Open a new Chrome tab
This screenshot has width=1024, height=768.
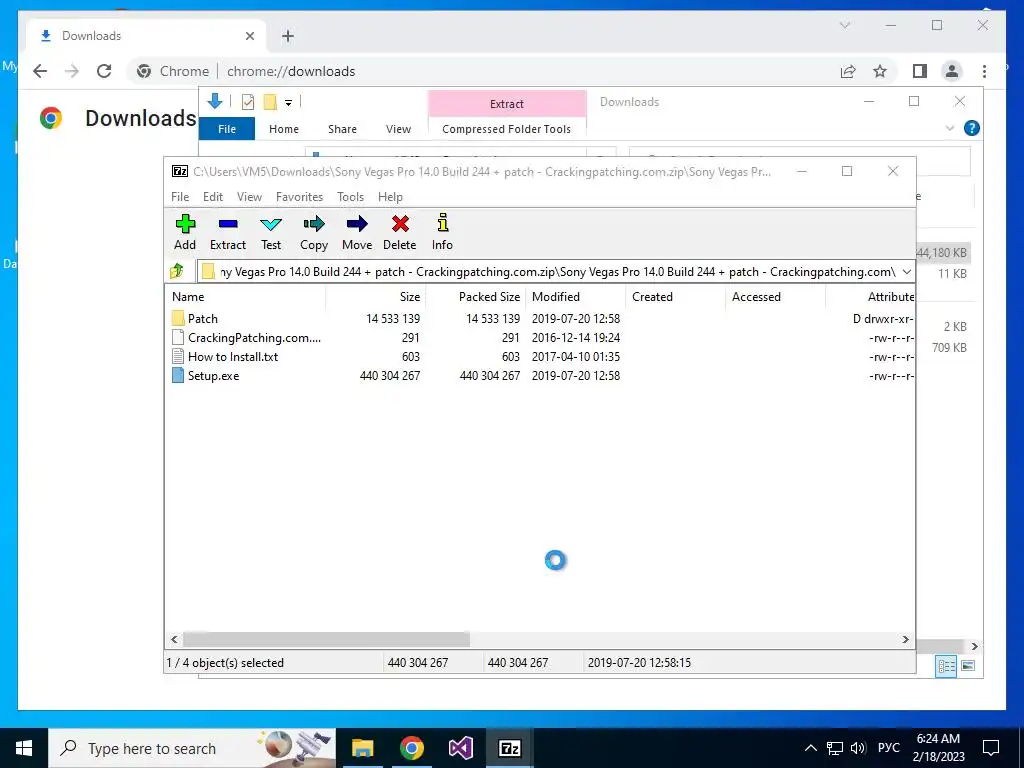(288, 36)
